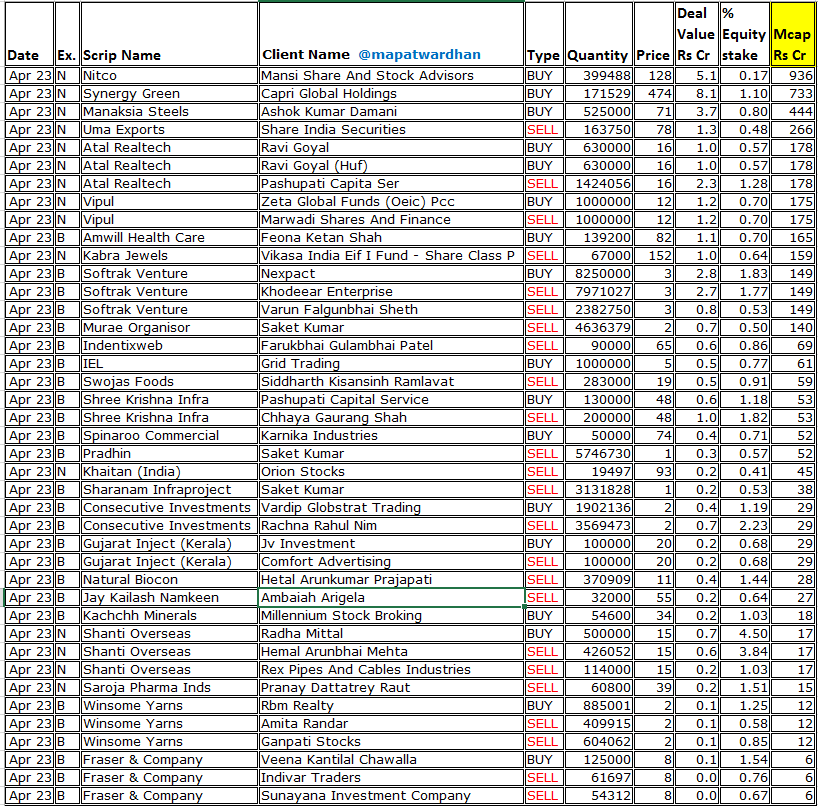818x806 pixels.
Task: Click Hetal Arunkumar Prajapati cell
Action: tap(391, 580)
